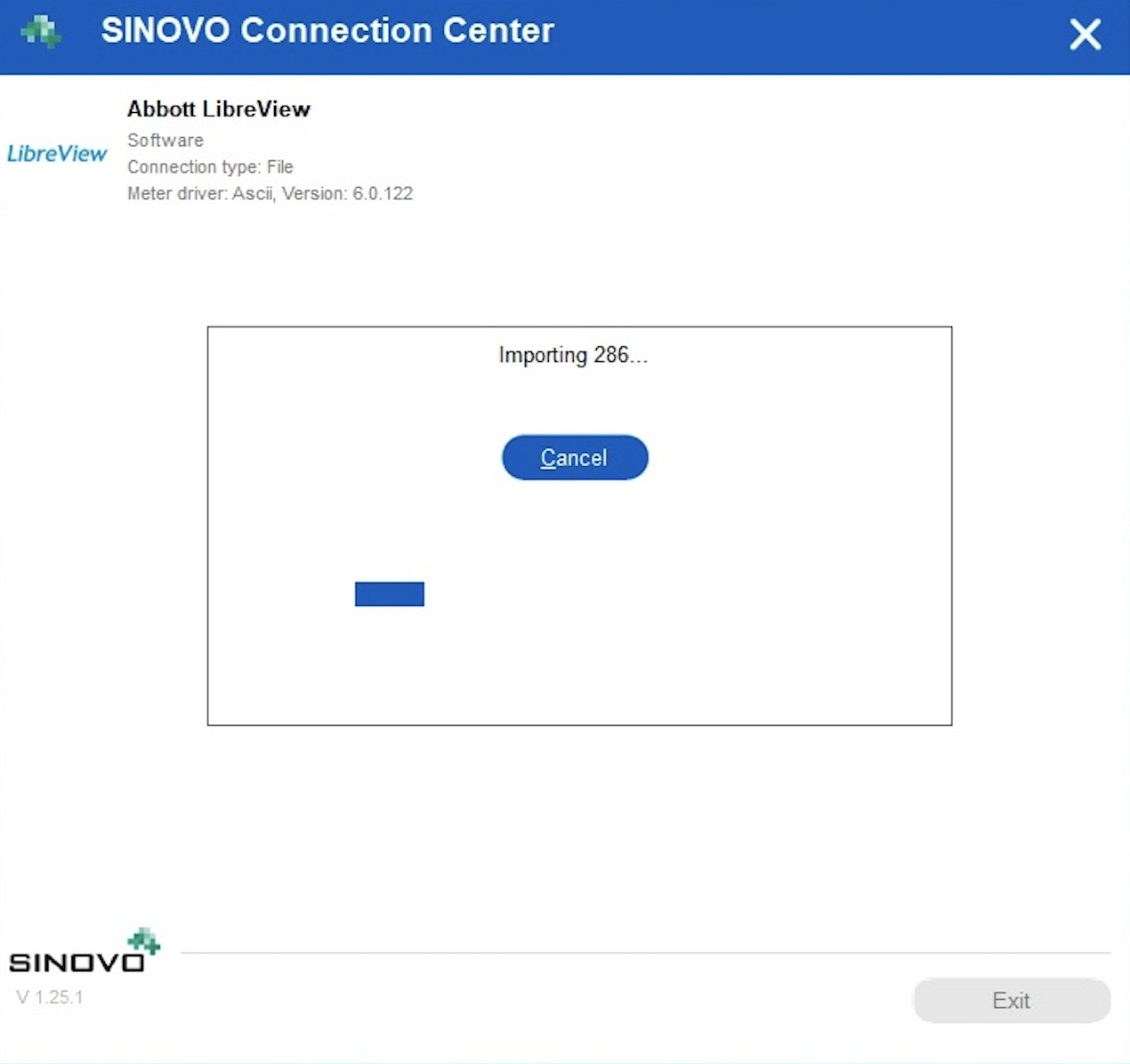Image resolution: width=1130 pixels, height=1064 pixels.
Task: Cancel the running import
Action: [575, 457]
